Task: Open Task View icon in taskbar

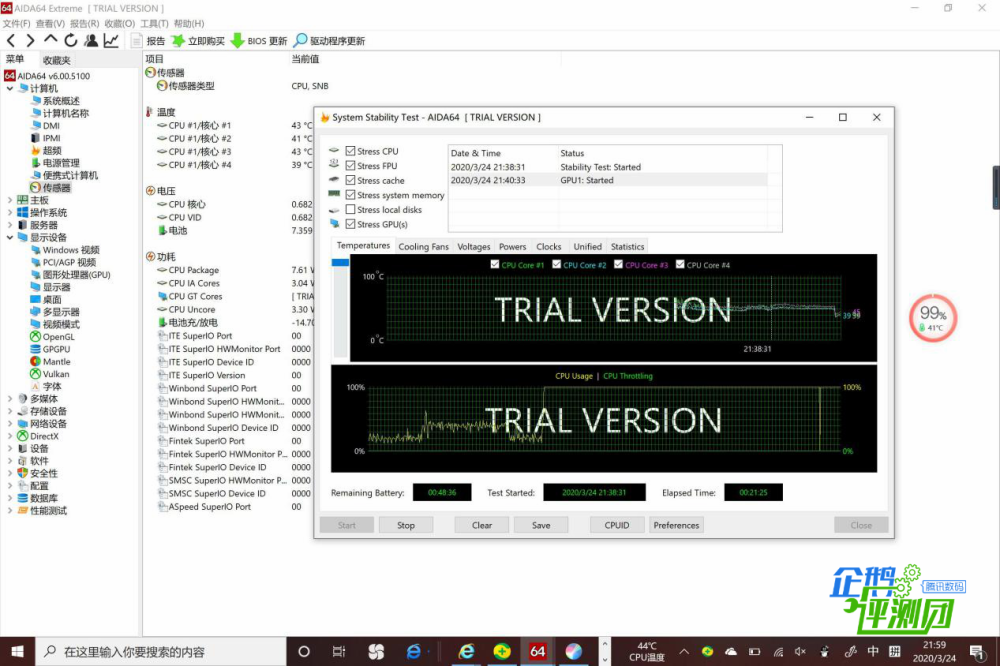Action: [339, 651]
